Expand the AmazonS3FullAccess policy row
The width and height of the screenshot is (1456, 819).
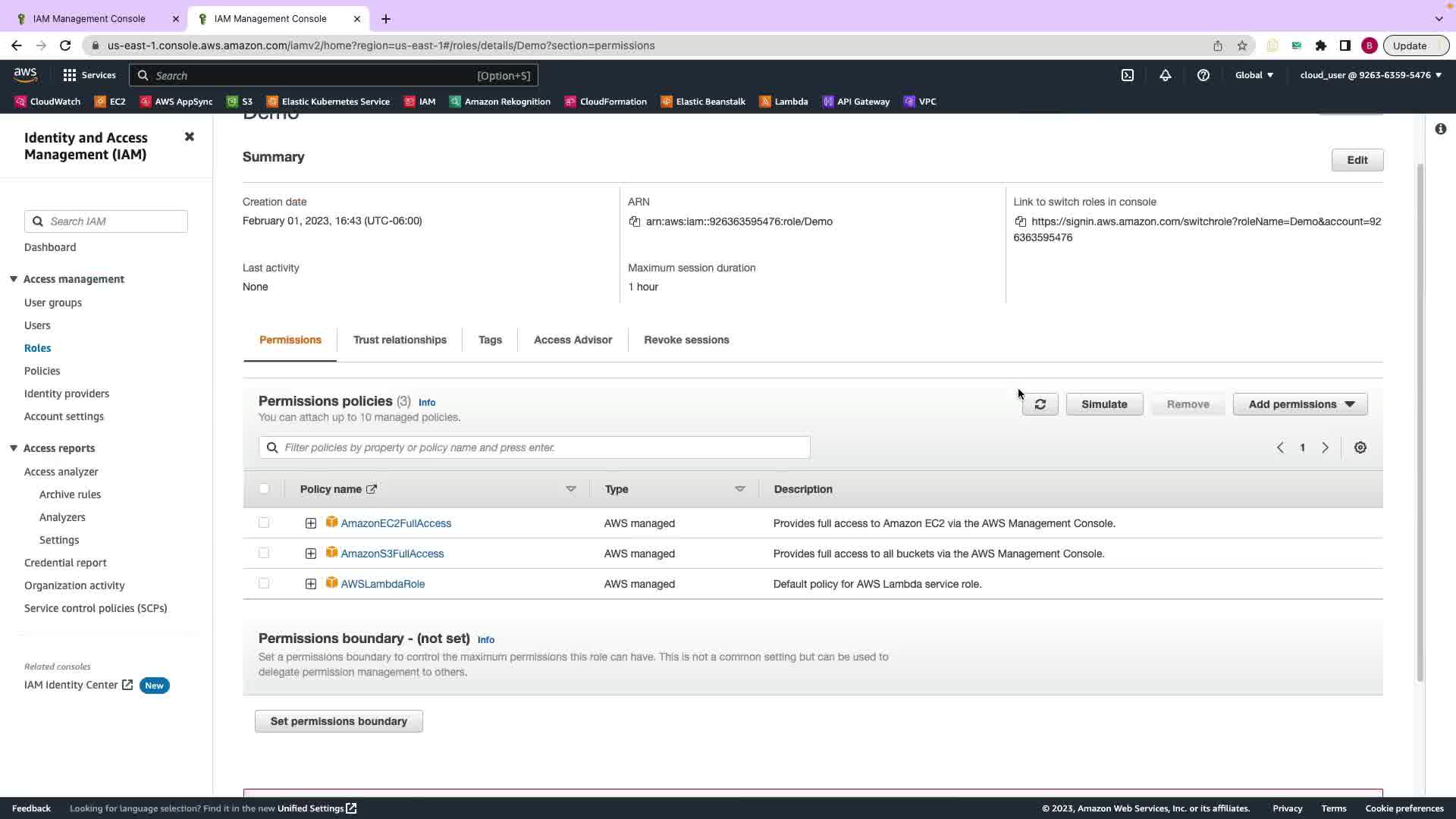tap(311, 554)
